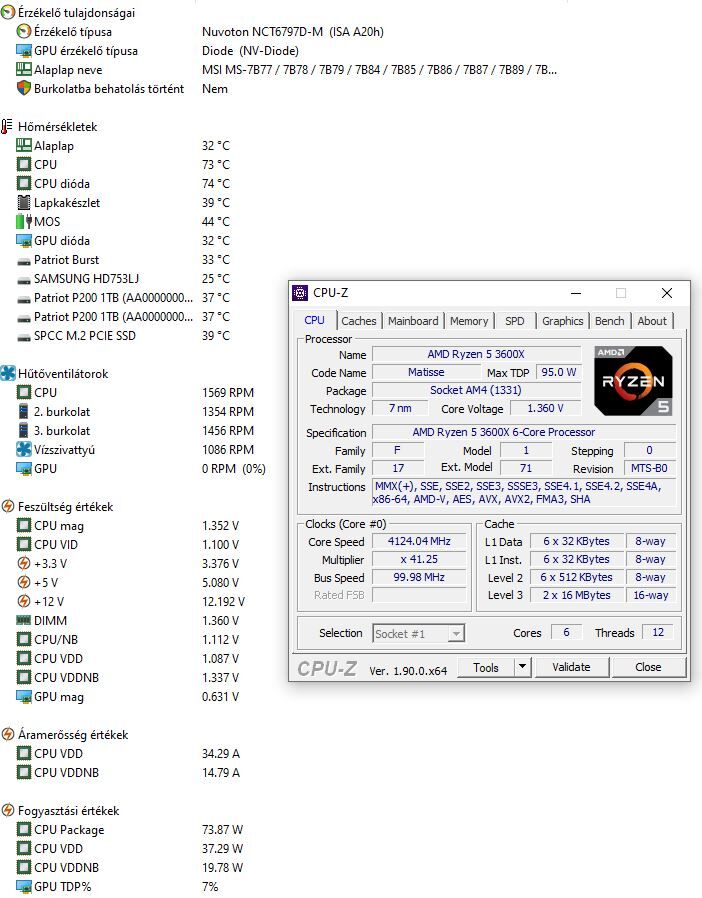
Task: Click the Lapkakészlet chipset icon
Action: click(x=23, y=203)
